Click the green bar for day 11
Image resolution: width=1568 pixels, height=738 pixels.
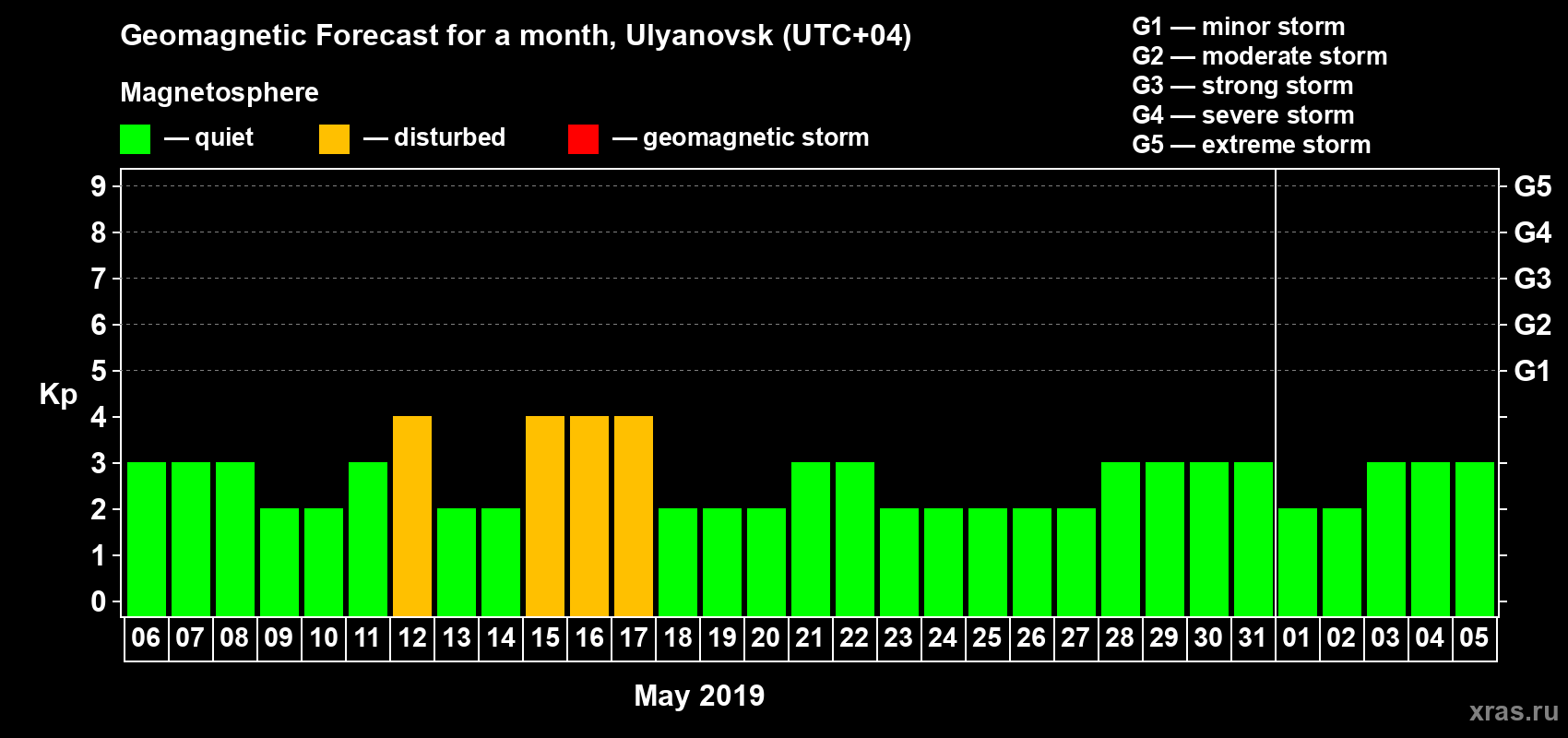368,539
